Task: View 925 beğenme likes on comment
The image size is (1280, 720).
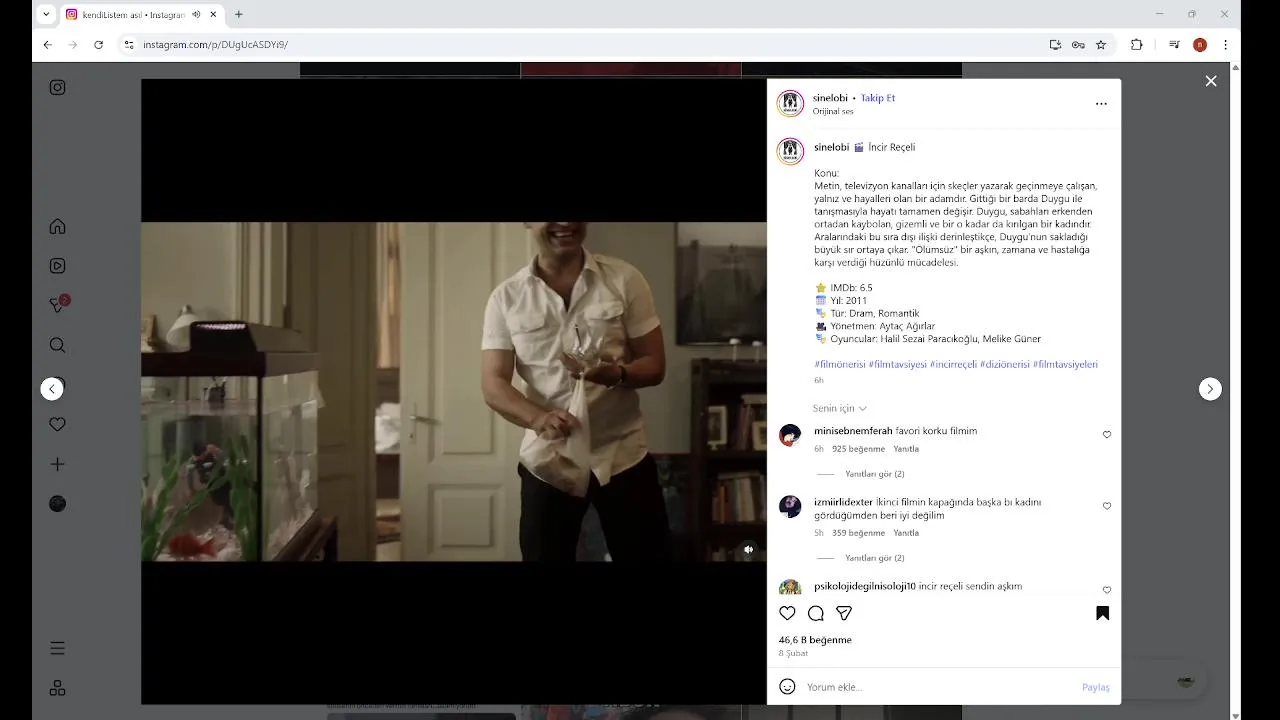Action: (858, 449)
